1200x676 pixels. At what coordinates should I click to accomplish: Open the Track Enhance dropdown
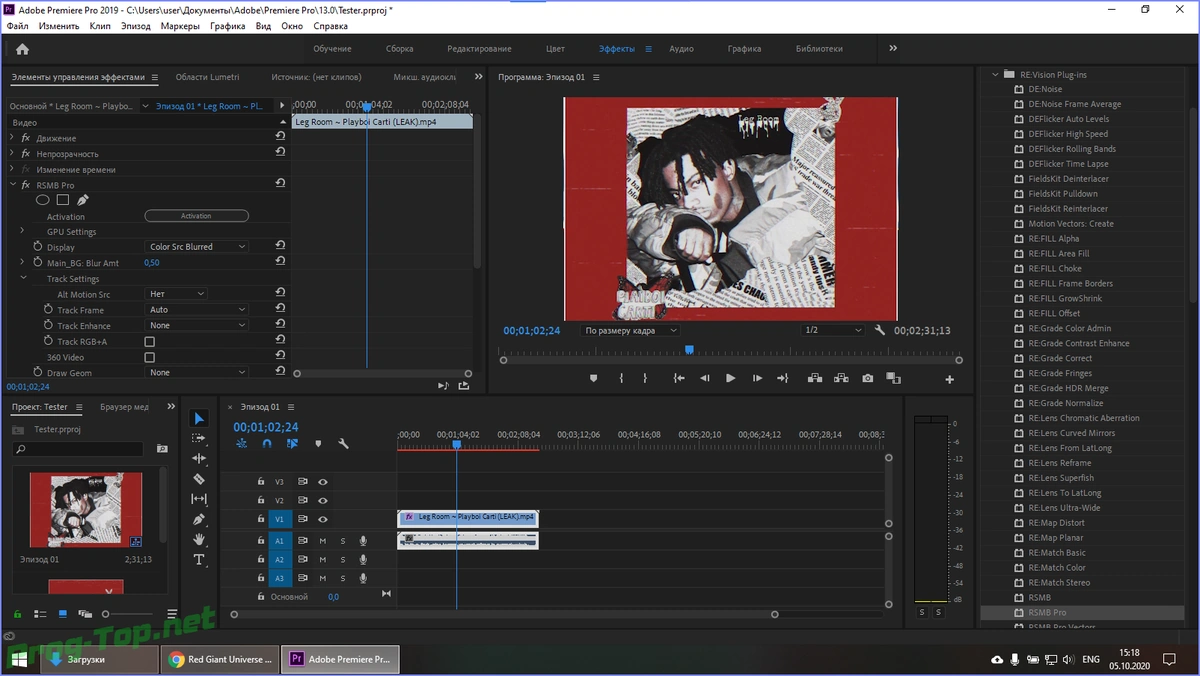(x=197, y=325)
